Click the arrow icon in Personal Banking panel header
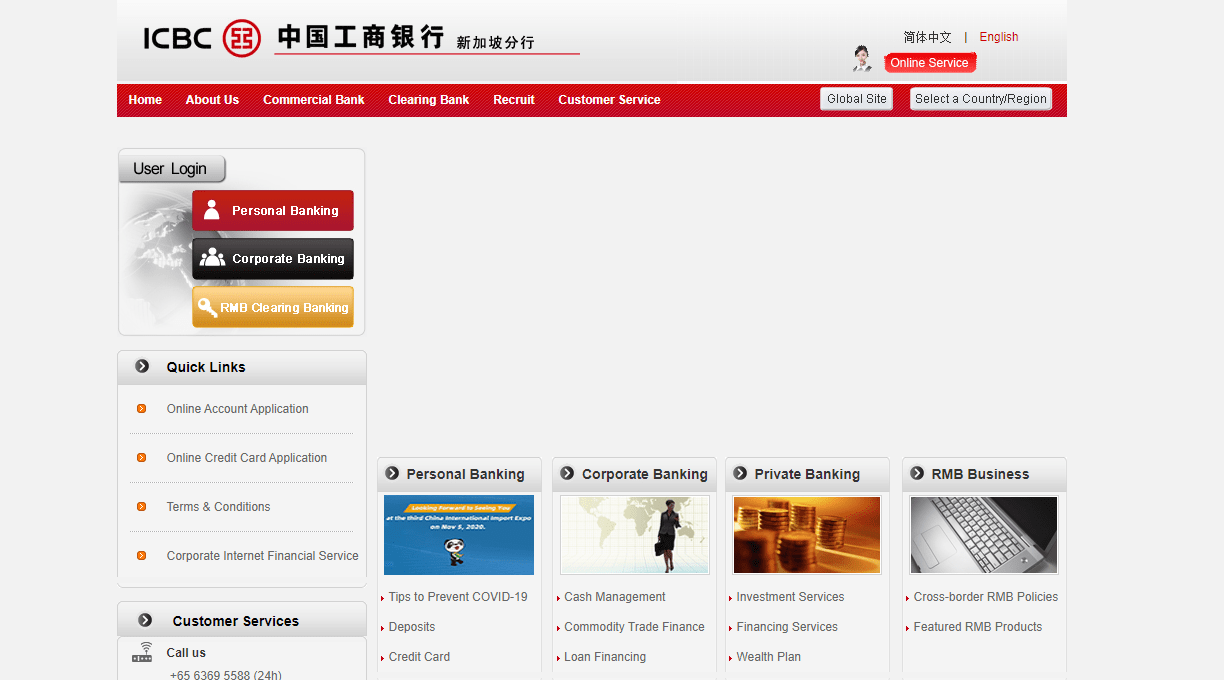Image resolution: width=1224 pixels, height=680 pixels. tap(392, 473)
